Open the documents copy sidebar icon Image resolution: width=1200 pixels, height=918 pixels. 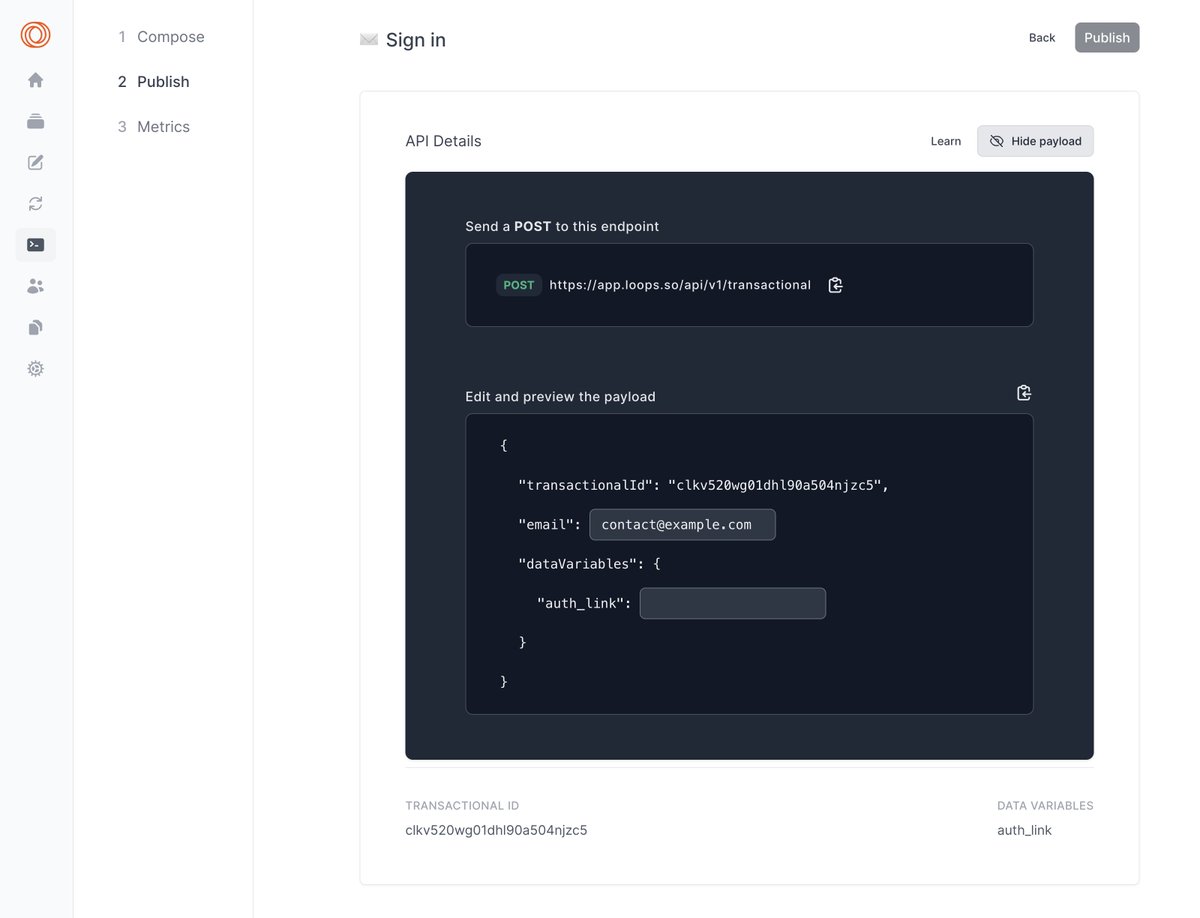coord(35,327)
